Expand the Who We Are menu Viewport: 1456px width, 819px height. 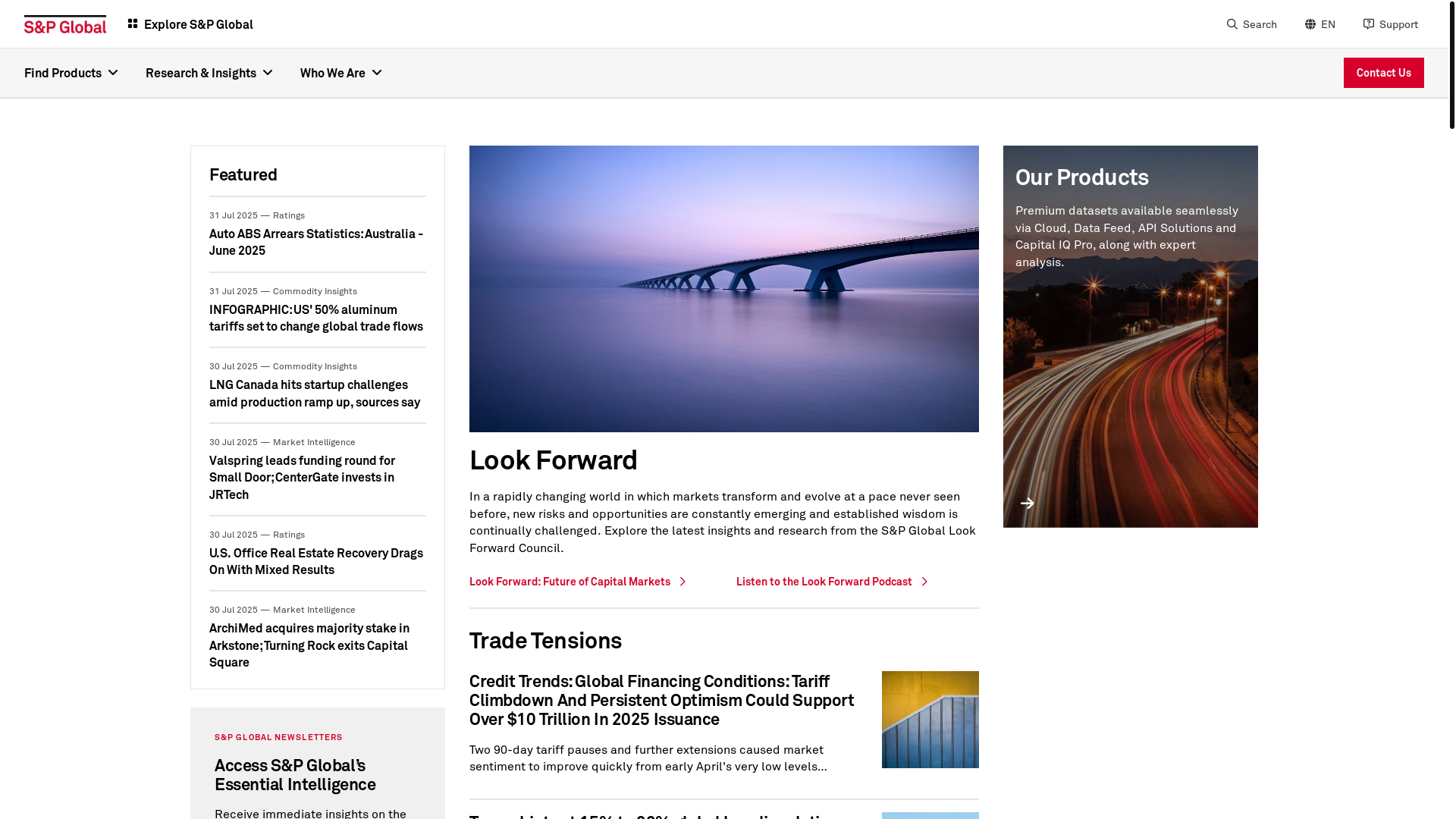[341, 73]
